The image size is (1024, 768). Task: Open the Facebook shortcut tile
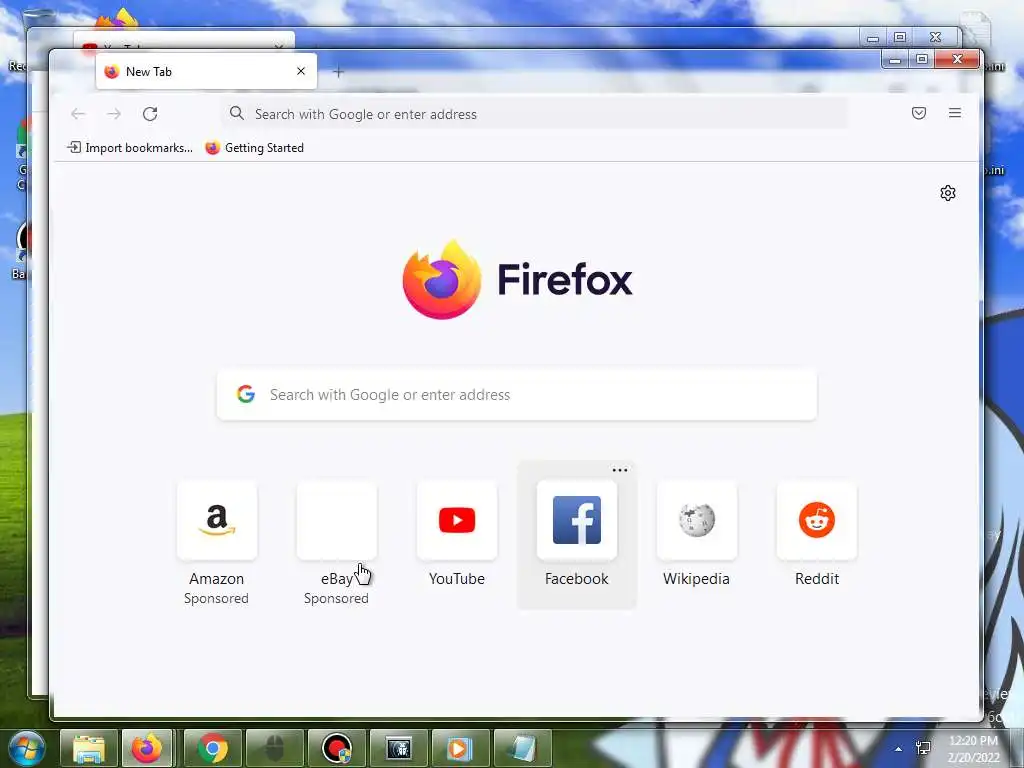click(577, 520)
